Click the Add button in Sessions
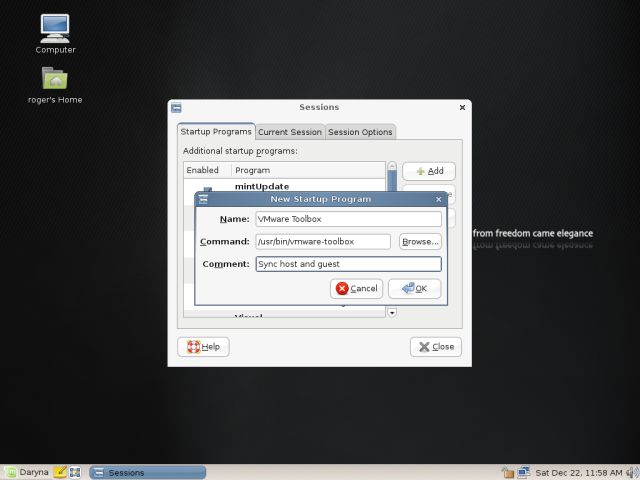 [429, 171]
